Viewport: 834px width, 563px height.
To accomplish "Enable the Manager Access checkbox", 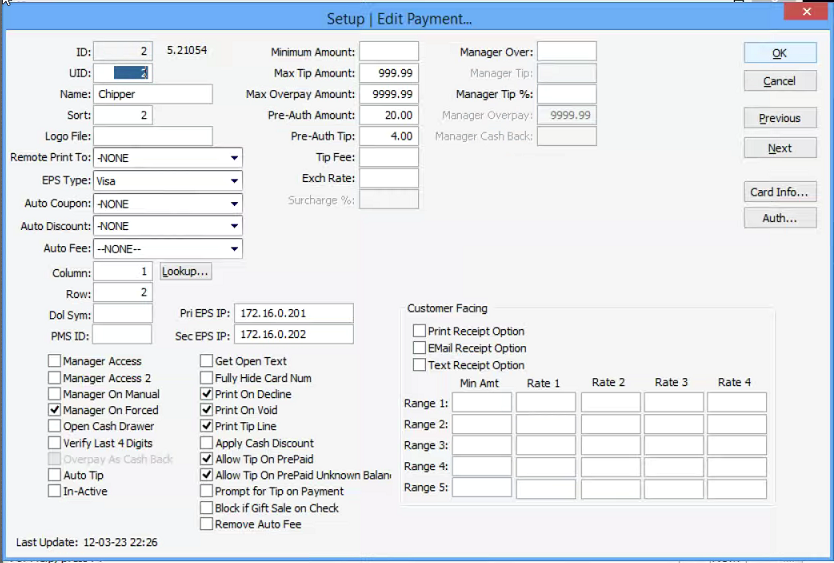I will point(54,362).
